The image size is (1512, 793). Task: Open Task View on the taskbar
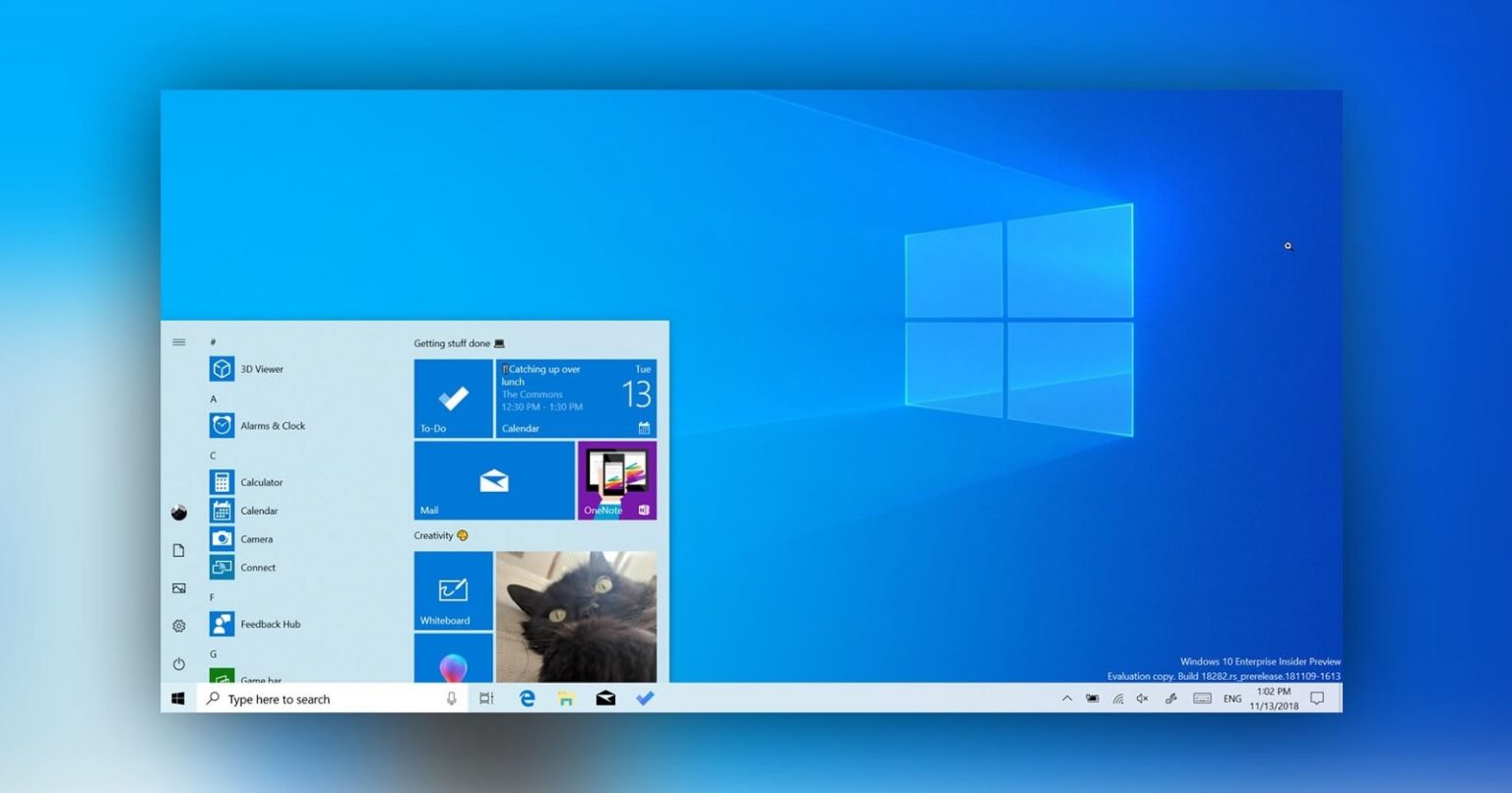pyautogui.click(x=486, y=698)
